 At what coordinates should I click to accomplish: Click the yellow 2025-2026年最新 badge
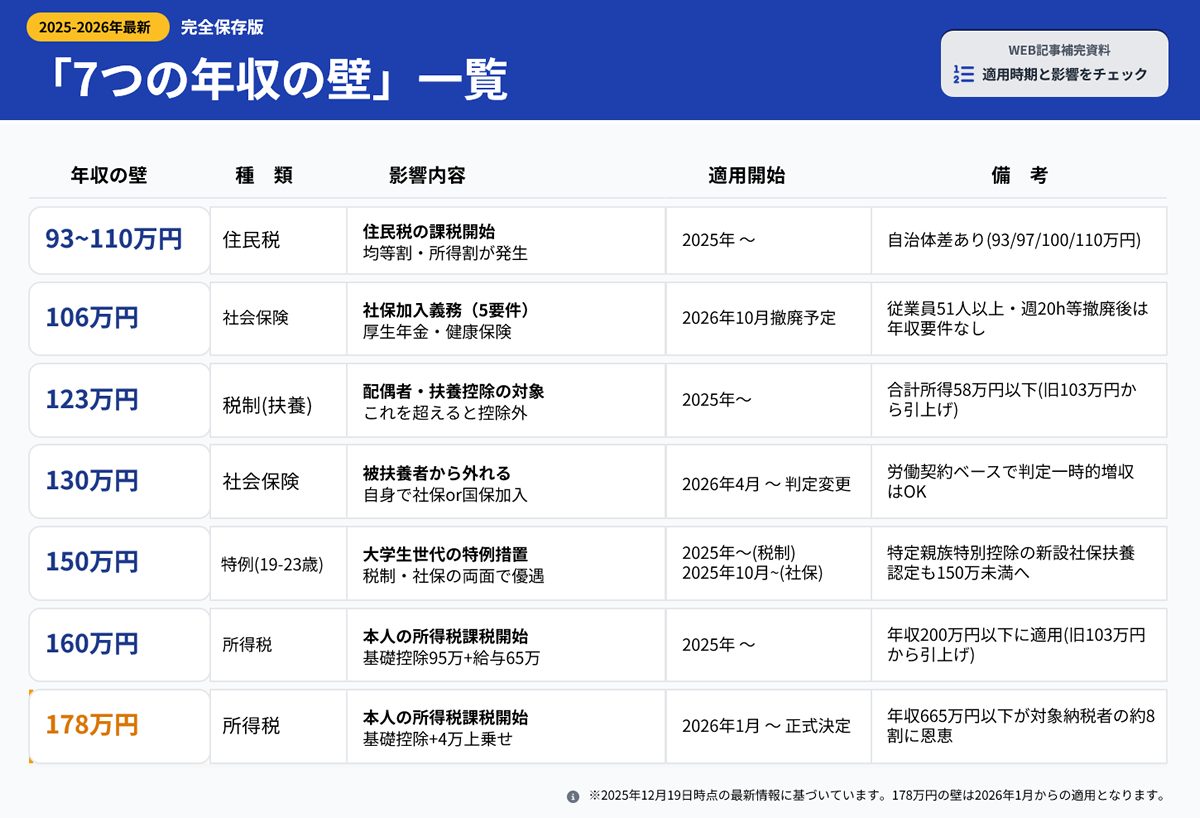(96, 28)
